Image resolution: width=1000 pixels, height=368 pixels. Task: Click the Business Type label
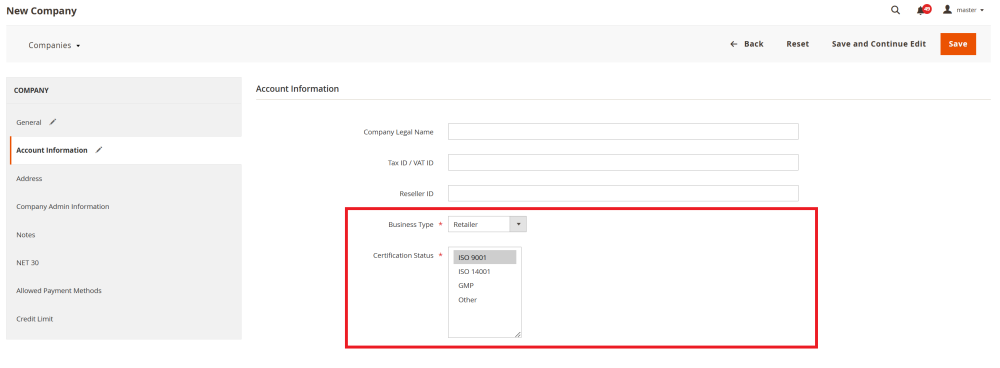(411, 224)
